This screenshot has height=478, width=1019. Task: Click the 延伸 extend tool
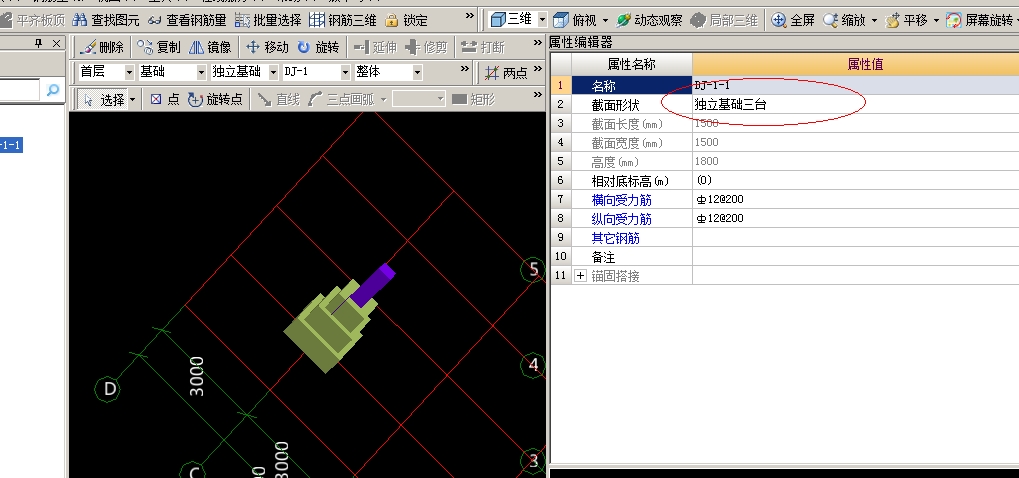tap(375, 47)
